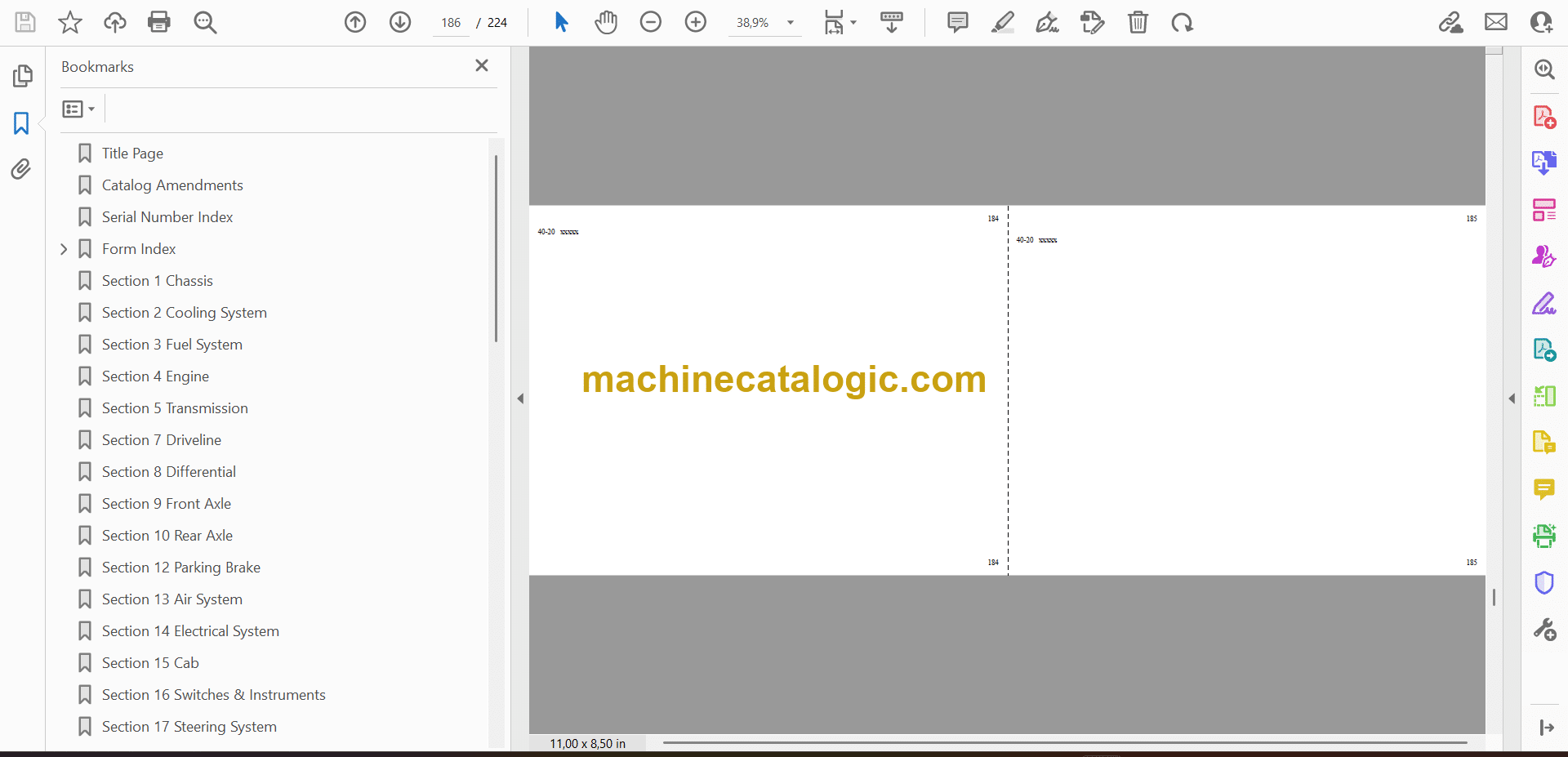This screenshot has height=757, width=1568.
Task: Zoom in with the plus button
Action: (x=695, y=22)
